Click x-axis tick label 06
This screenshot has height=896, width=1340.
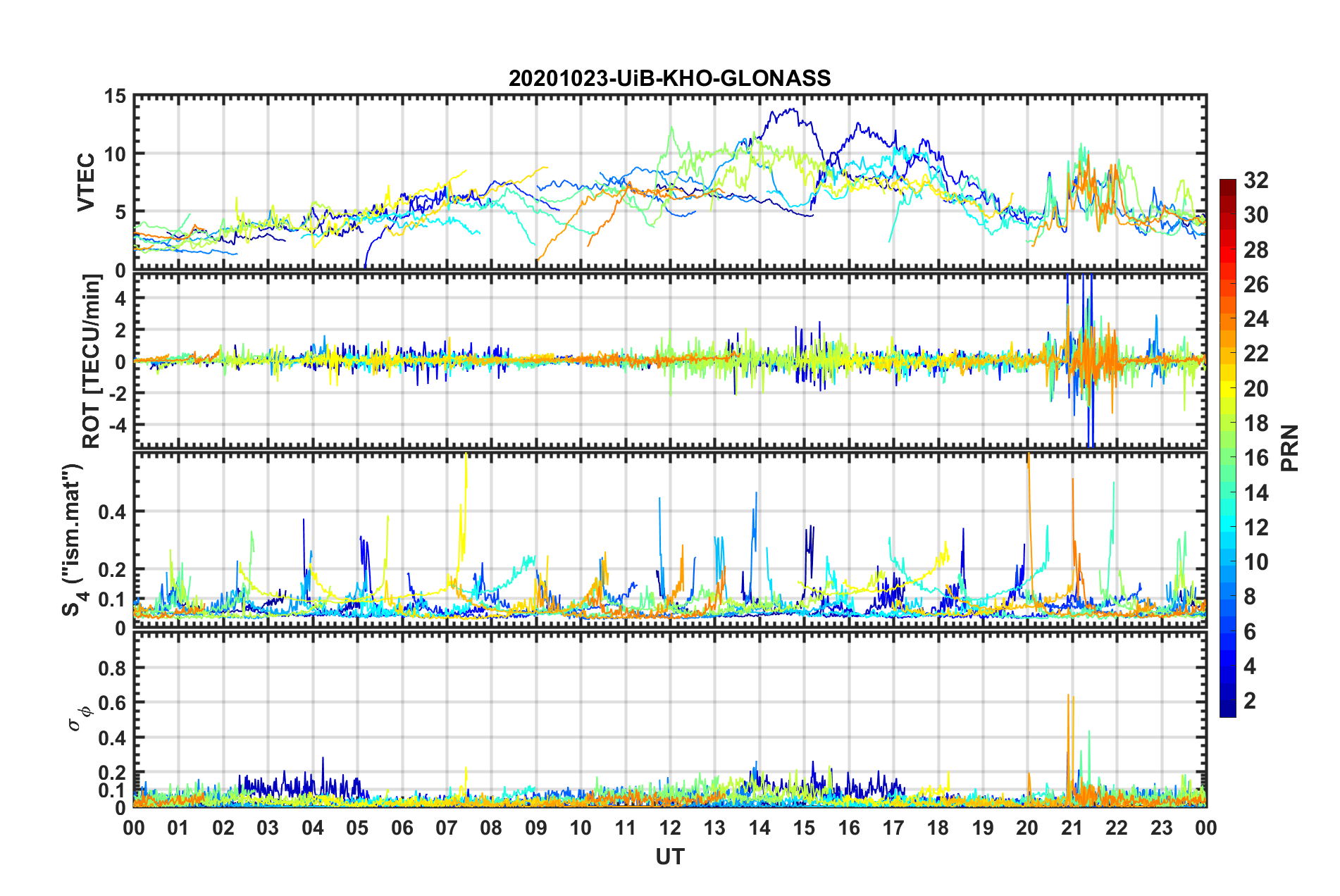coord(402,828)
